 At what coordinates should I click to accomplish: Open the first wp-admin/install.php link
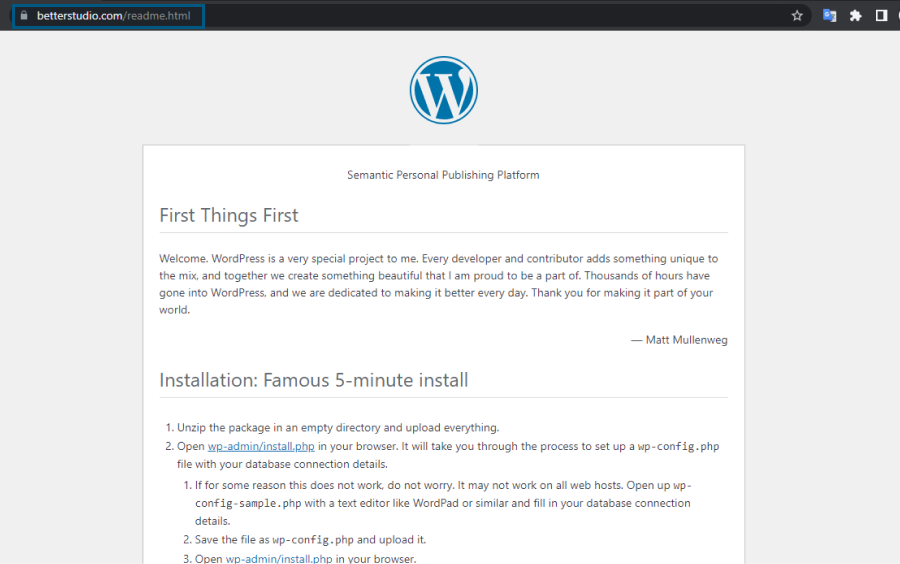pyautogui.click(x=261, y=446)
